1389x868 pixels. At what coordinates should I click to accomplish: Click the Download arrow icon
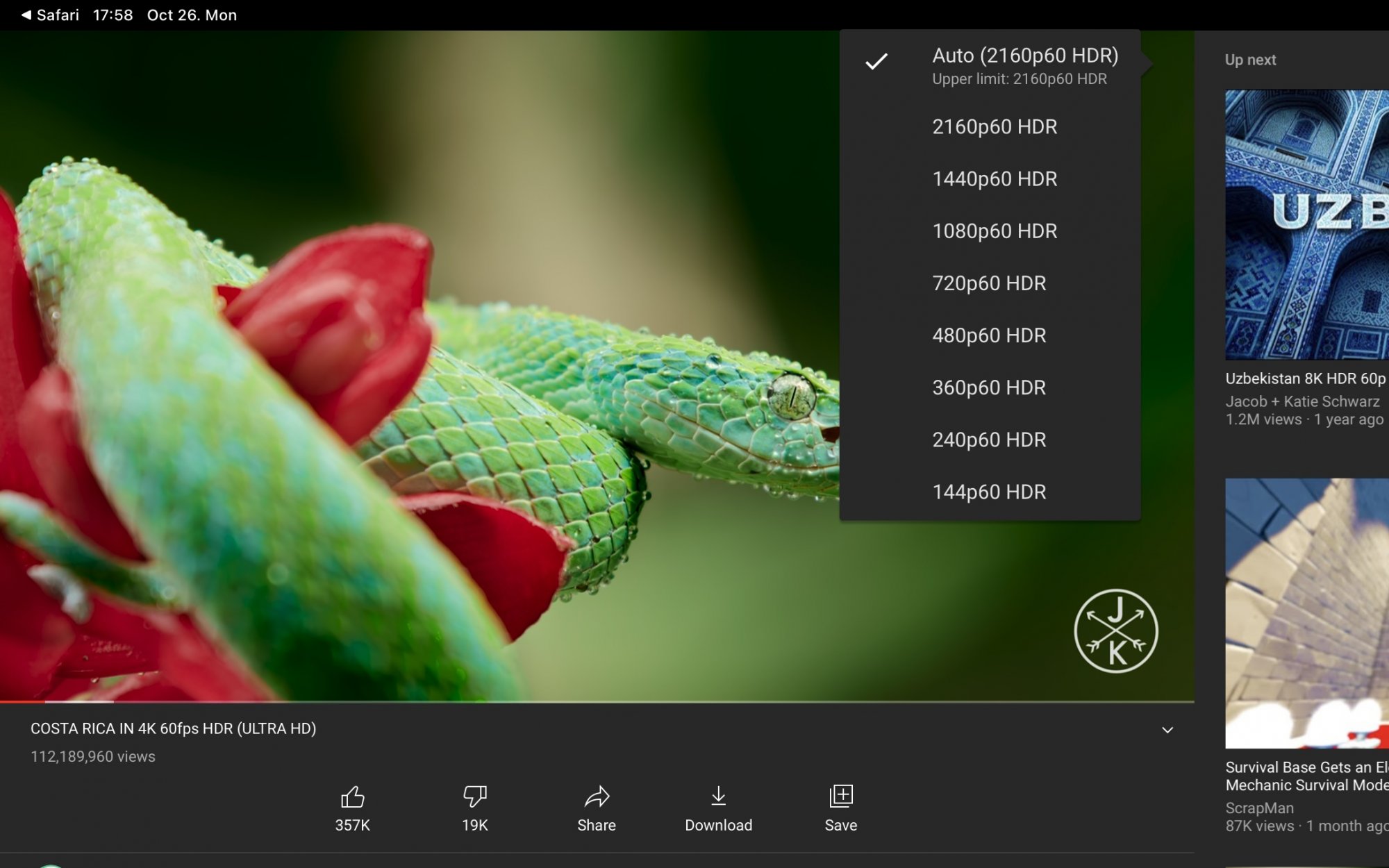tap(718, 796)
